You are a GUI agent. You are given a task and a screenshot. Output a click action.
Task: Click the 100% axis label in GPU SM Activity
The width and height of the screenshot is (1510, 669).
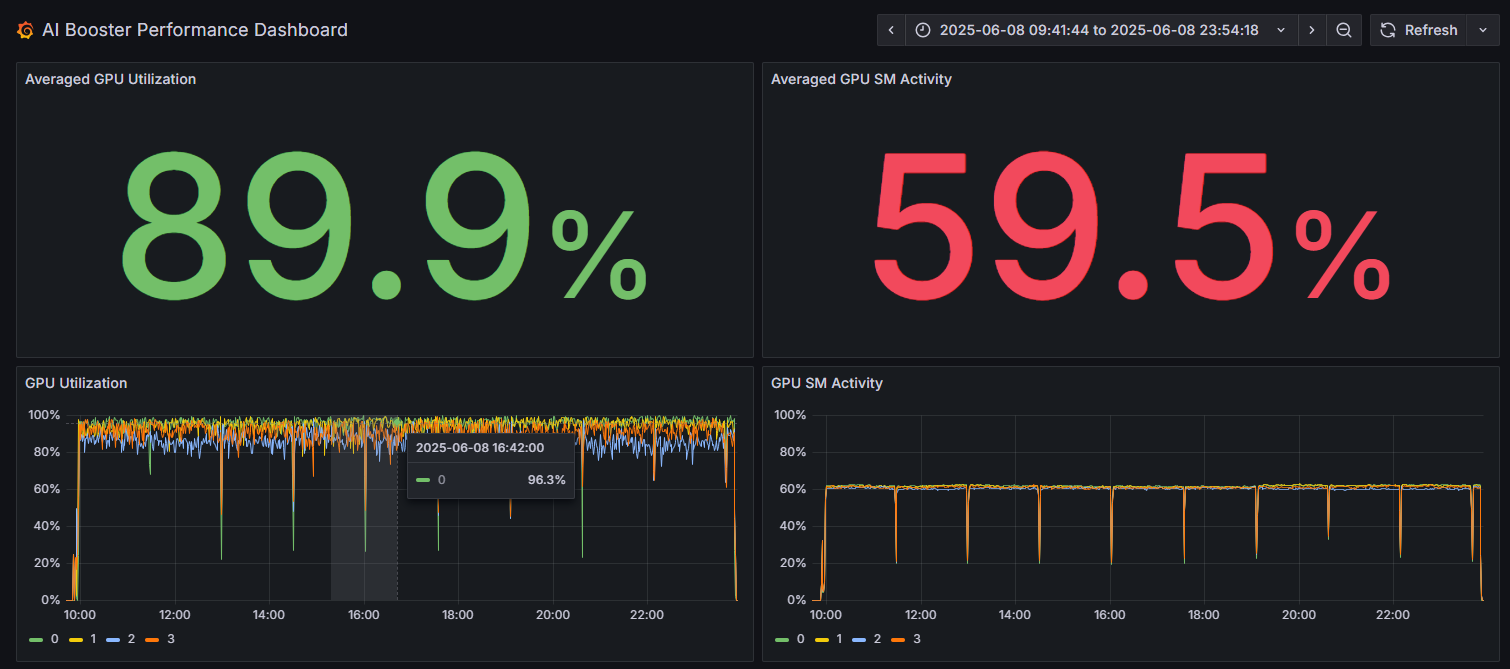790,415
